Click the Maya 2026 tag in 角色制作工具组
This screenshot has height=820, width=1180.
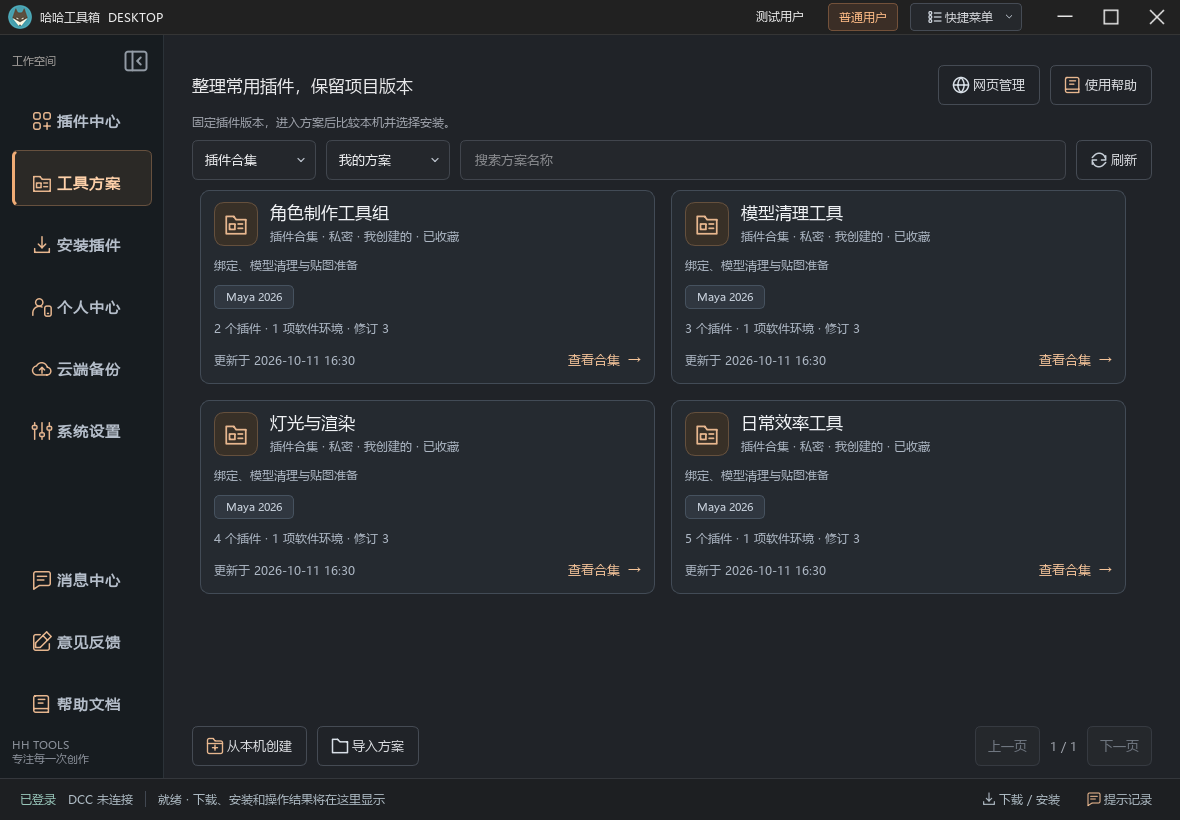[254, 297]
